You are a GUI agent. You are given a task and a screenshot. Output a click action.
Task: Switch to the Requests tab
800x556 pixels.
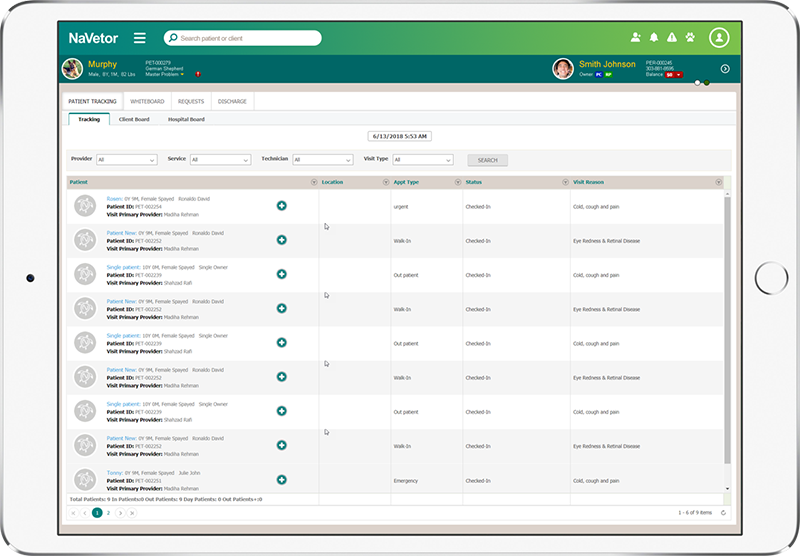click(191, 102)
